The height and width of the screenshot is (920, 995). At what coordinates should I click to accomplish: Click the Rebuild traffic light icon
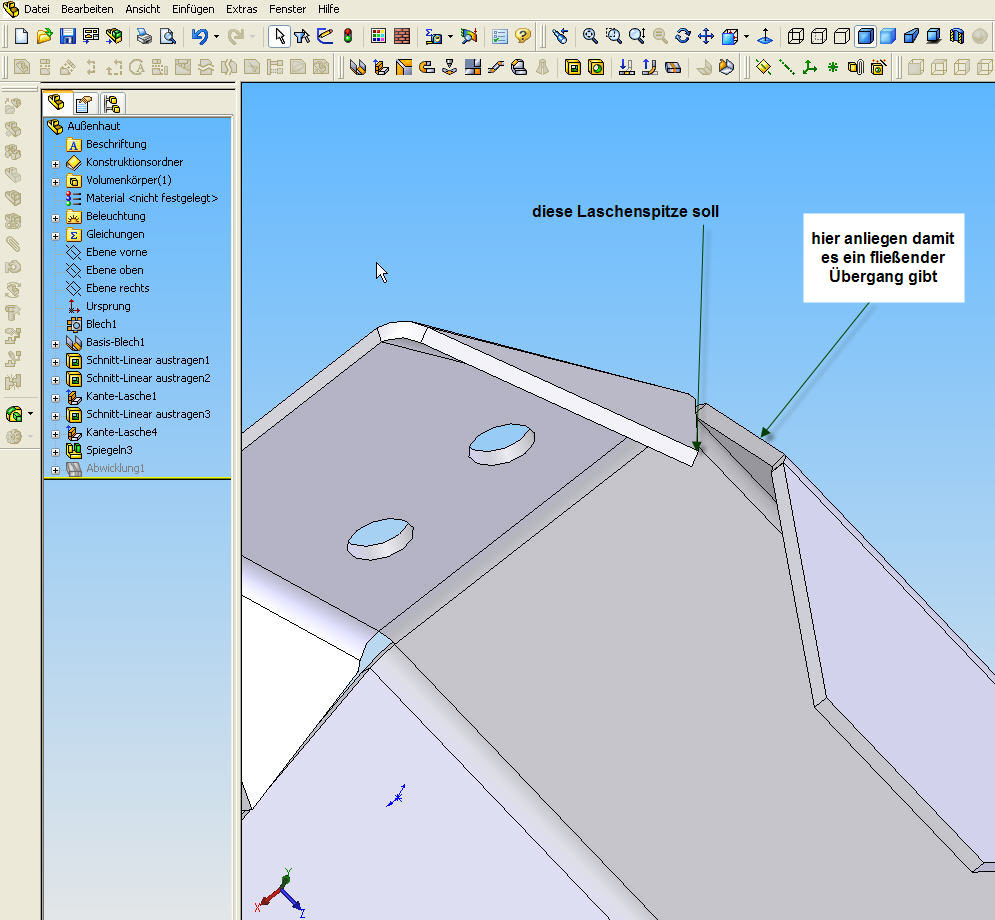click(x=348, y=37)
